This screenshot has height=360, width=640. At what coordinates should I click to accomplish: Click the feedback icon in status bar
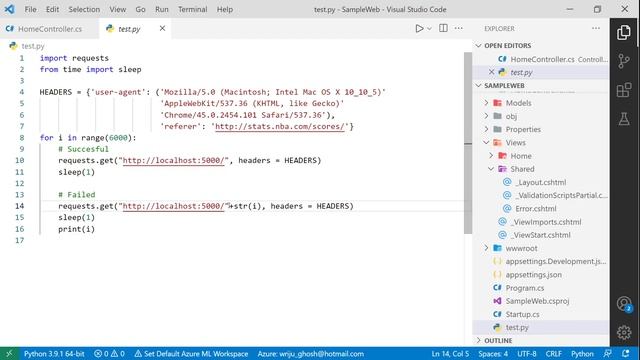[x=608, y=353]
